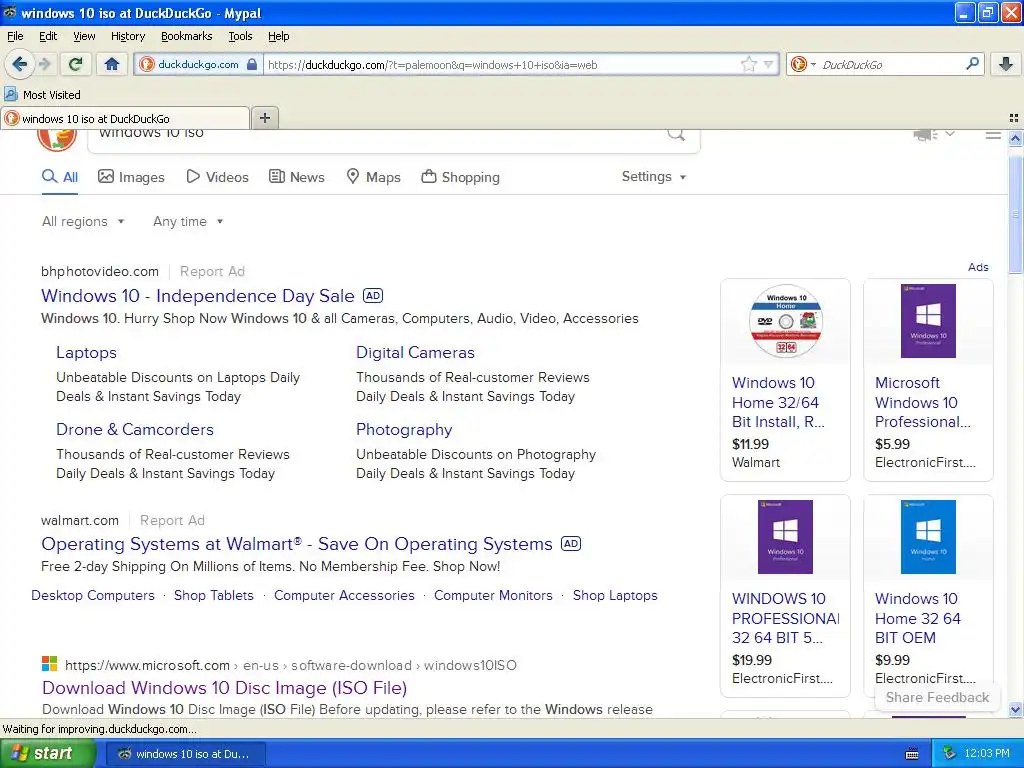Click $9.99 Windows 10 Home OEM image
This screenshot has height=768, width=1024.
coord(928,537)
